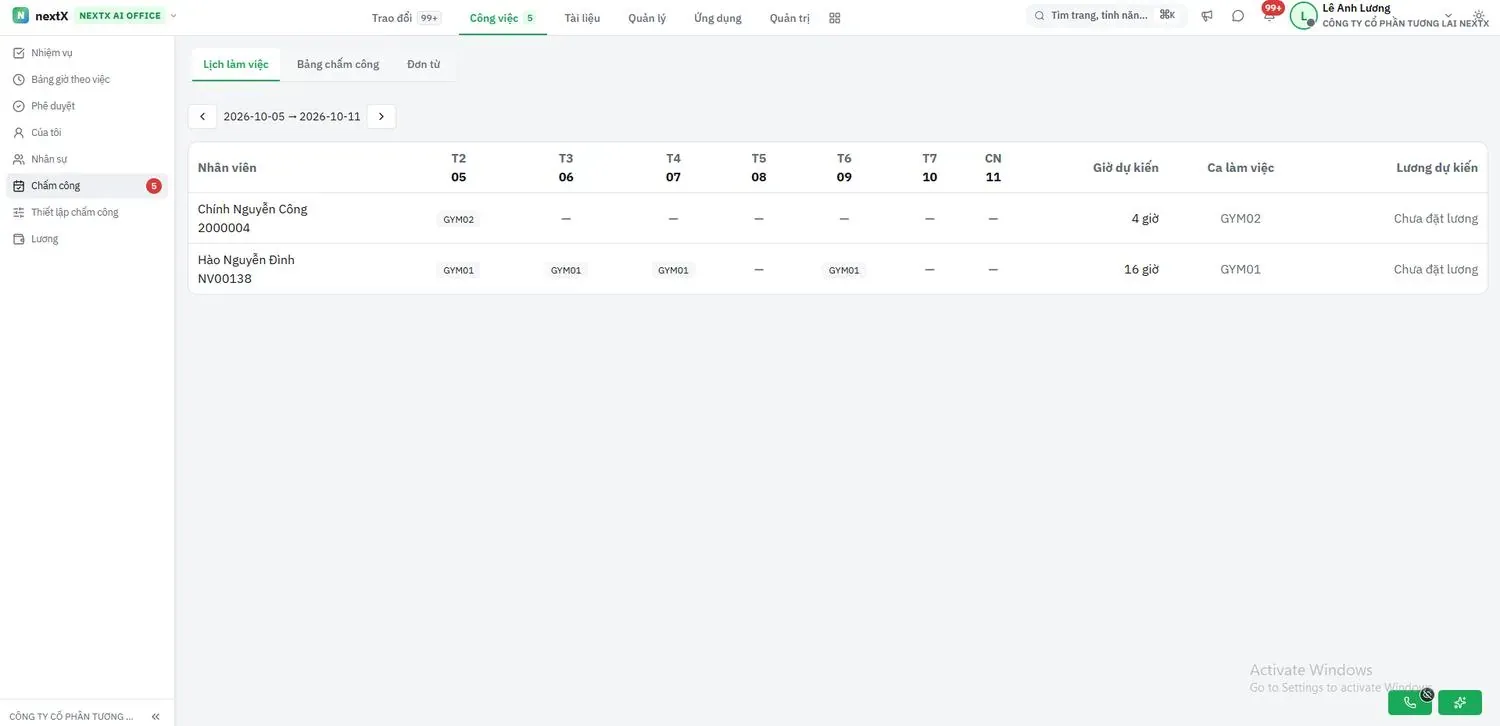Go to the next week
Viewport: 1500px width, 726px height.
pyautogui.click(x=381, y=117)
